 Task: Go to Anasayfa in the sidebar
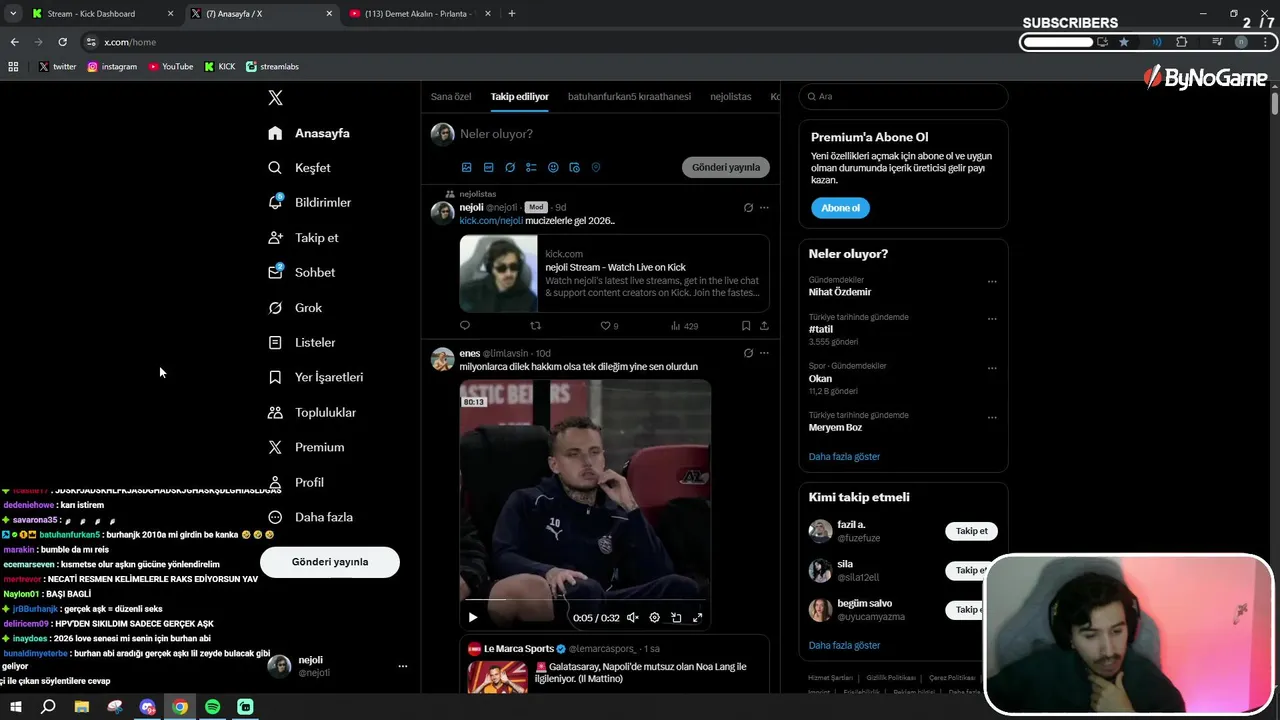click(x=309, y=133)
